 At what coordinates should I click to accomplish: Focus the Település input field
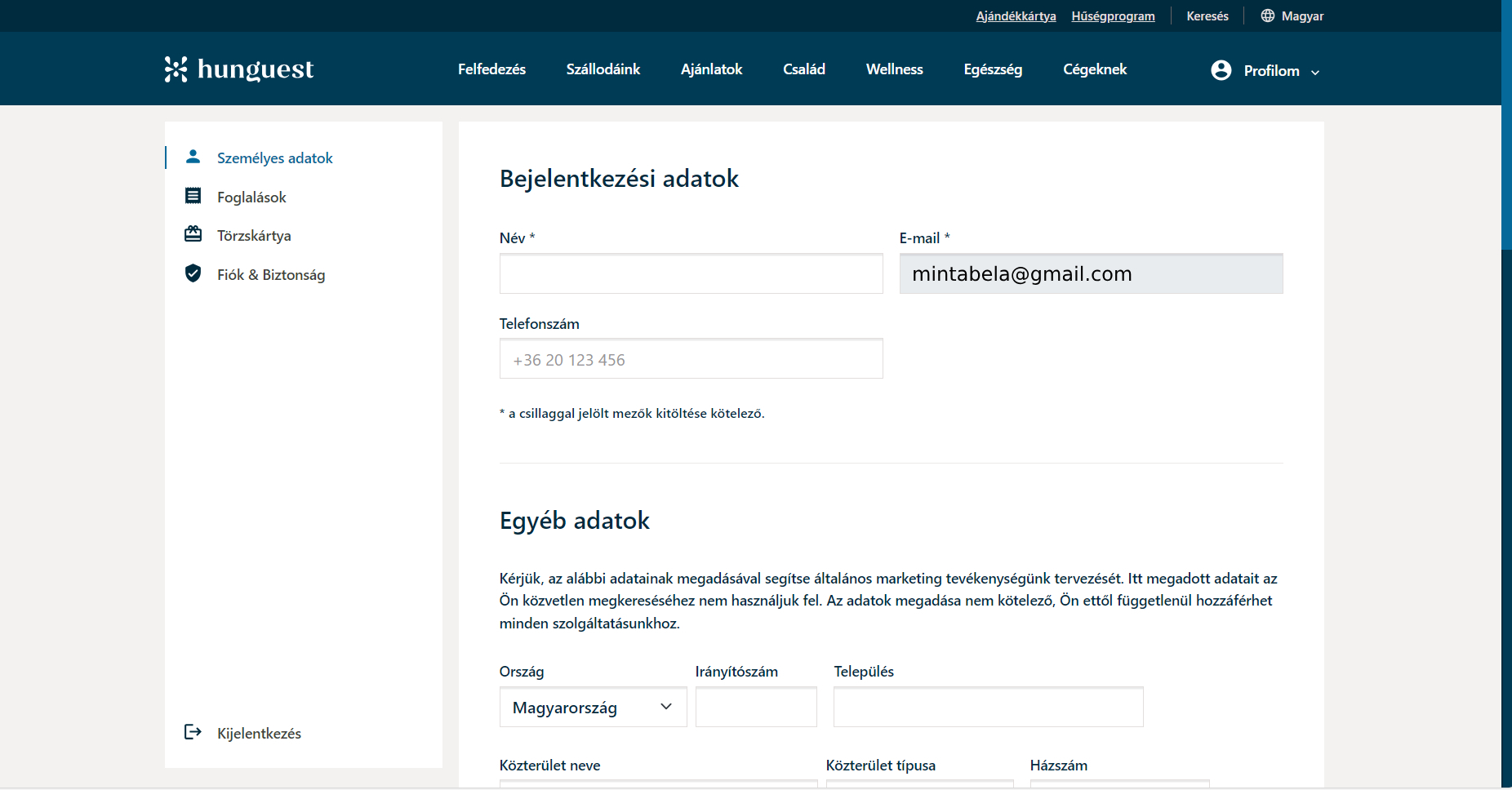pyautogui.click(x=988, y=707)
